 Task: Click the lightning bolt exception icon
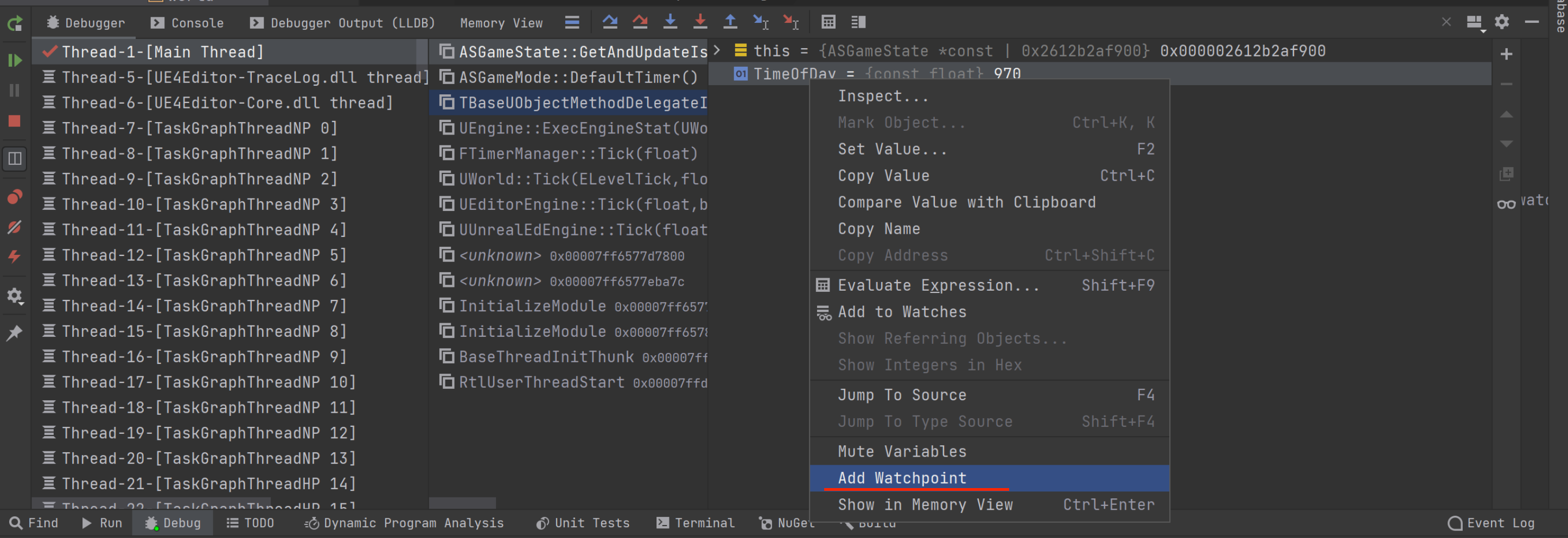click(15, 256)
